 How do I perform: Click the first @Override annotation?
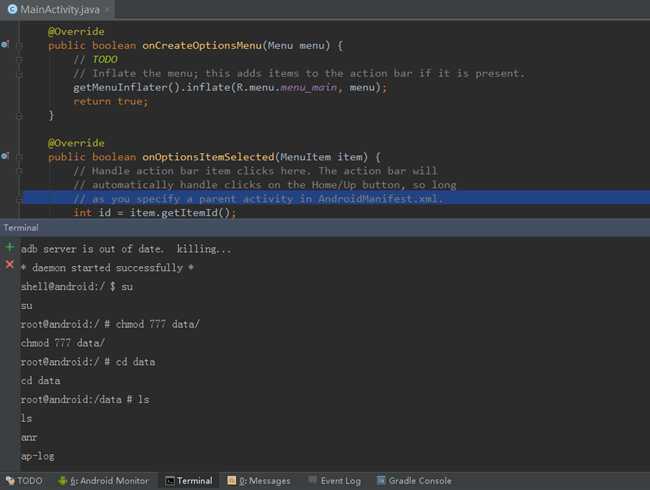[x=76, y=32]
